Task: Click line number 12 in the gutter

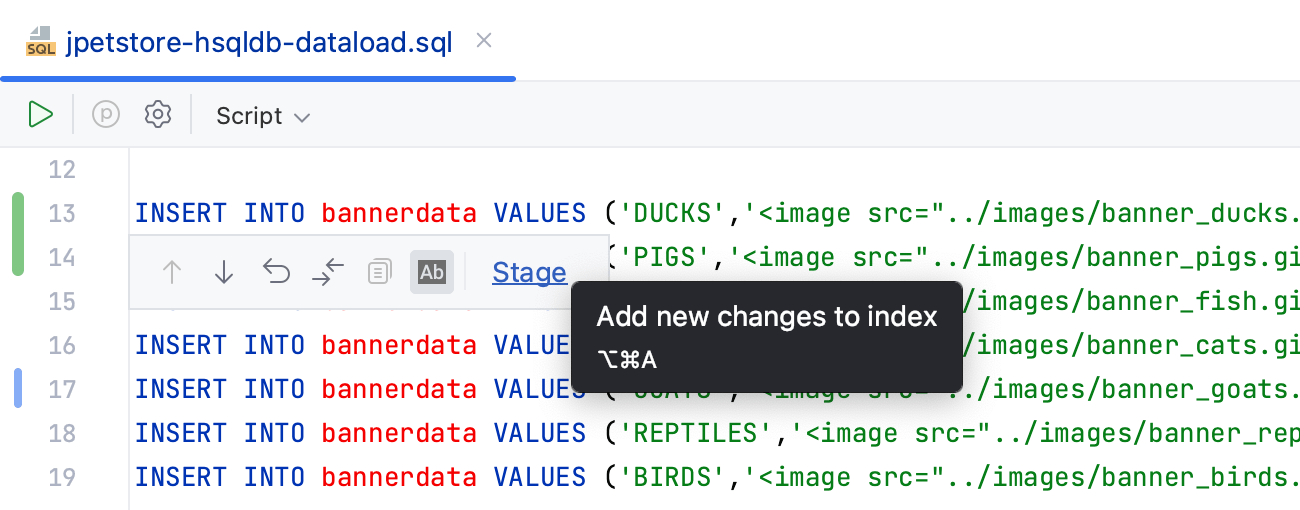Action: pos(62,169)
